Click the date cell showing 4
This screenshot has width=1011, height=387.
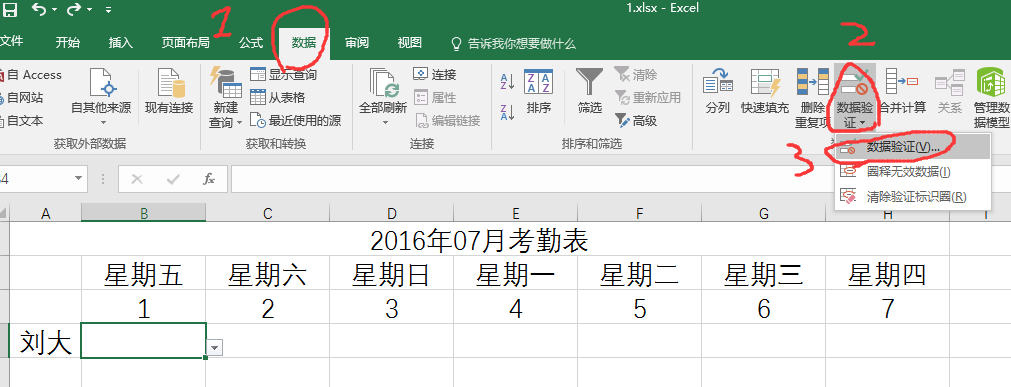pyautogui.click(x=515, y=308)
